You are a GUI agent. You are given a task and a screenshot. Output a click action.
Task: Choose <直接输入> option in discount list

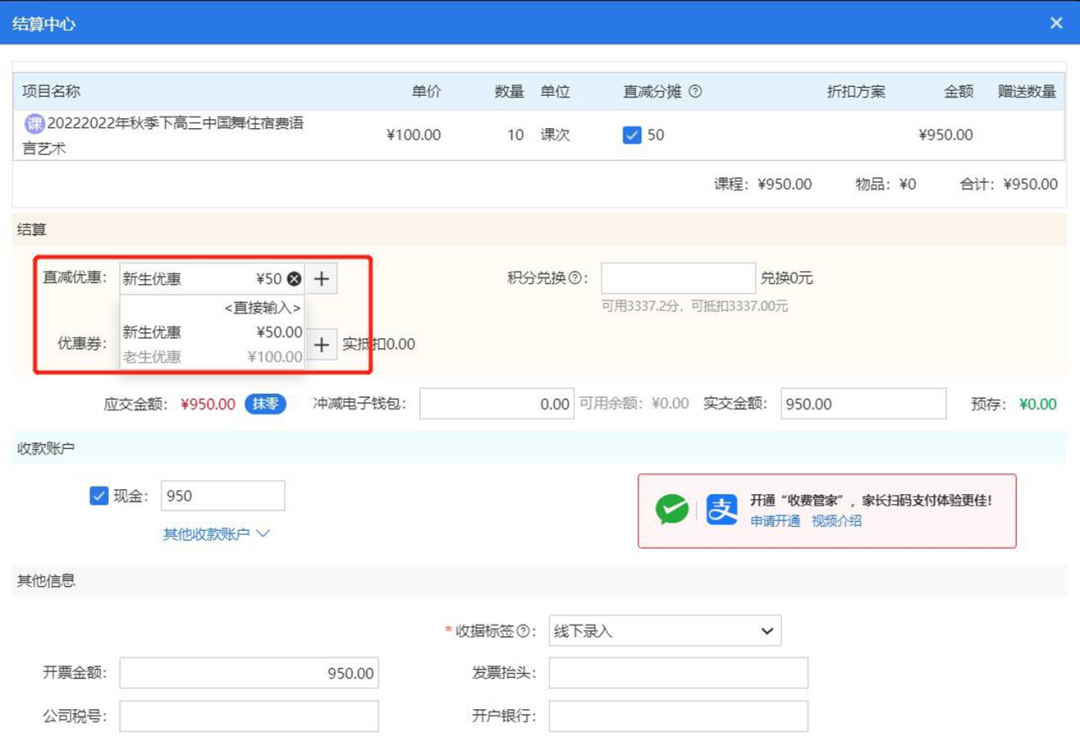pos(262,308)
